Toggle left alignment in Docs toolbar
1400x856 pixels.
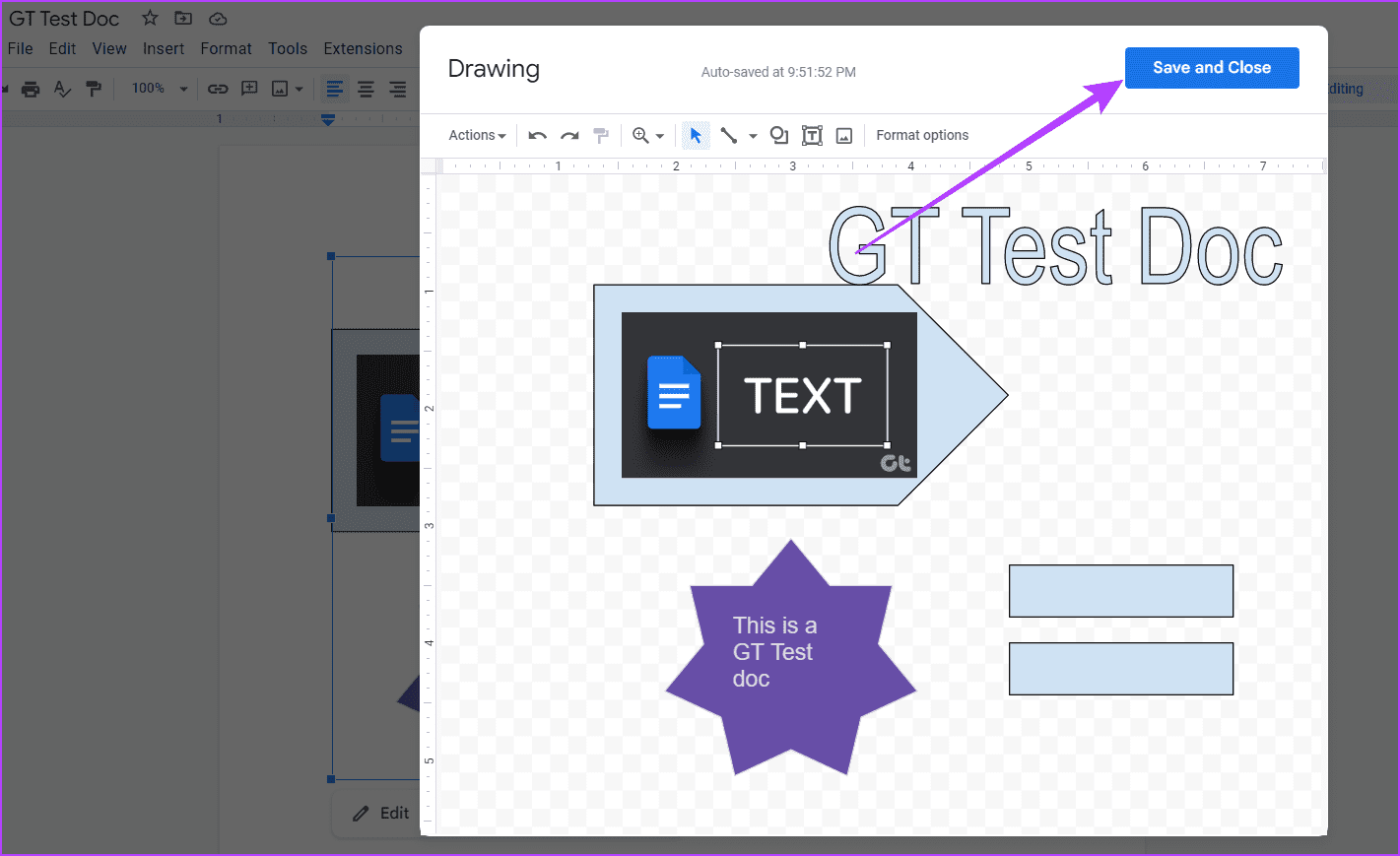pyautogui.click(x=335, y=89)
